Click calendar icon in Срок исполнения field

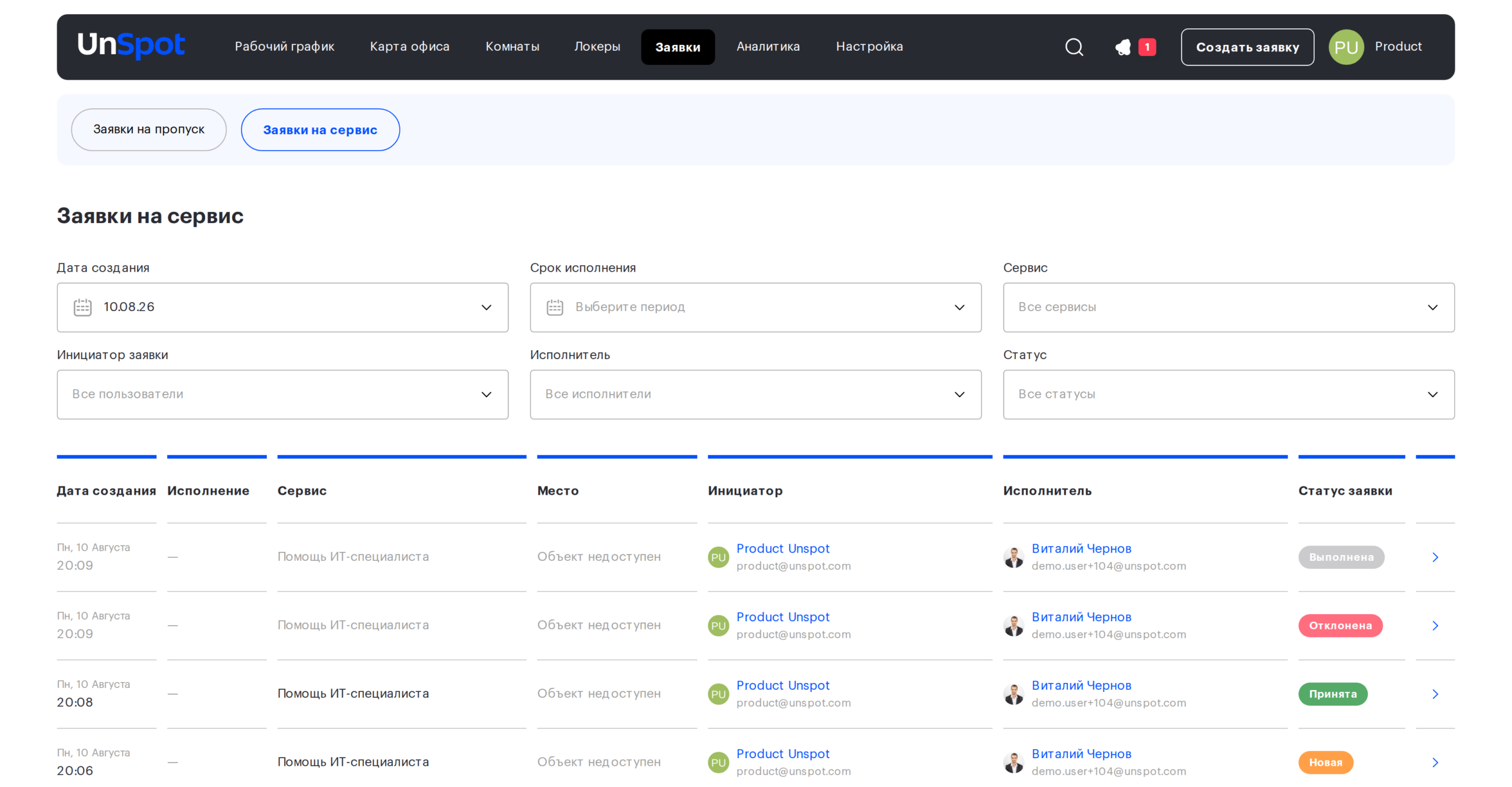tap(555, 307)
